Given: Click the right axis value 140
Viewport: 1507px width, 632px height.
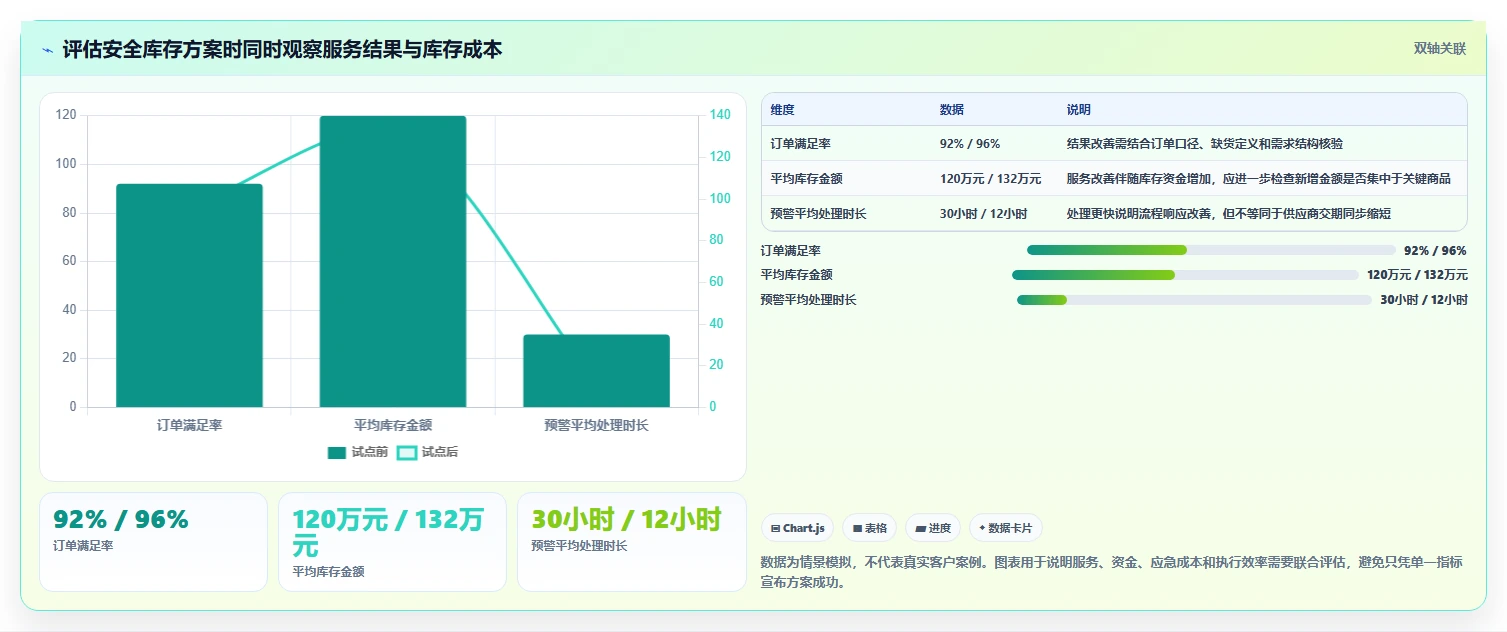Looking at the screenshot, I should click(720, 115).
